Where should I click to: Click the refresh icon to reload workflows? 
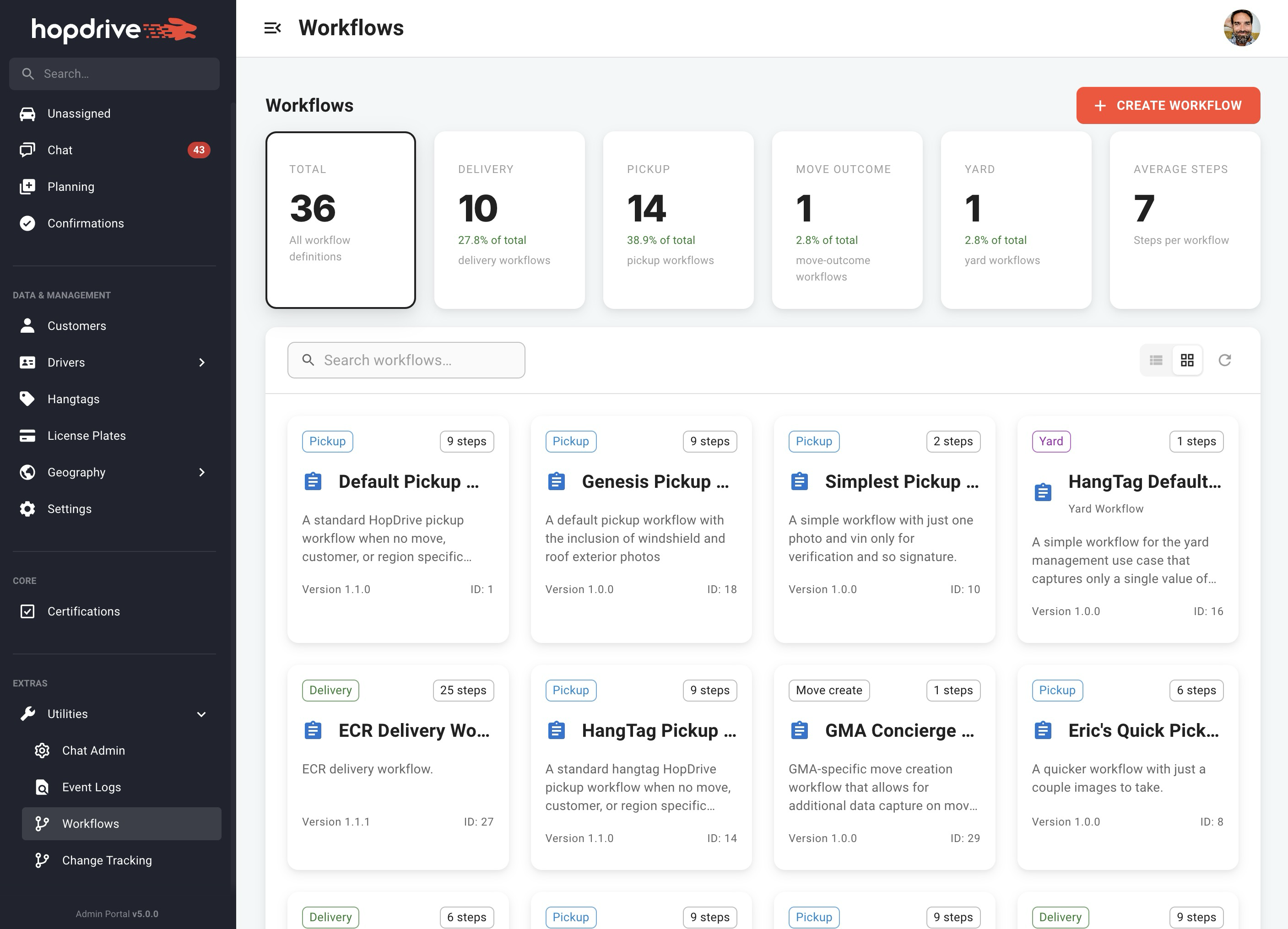pos(1226,360)
